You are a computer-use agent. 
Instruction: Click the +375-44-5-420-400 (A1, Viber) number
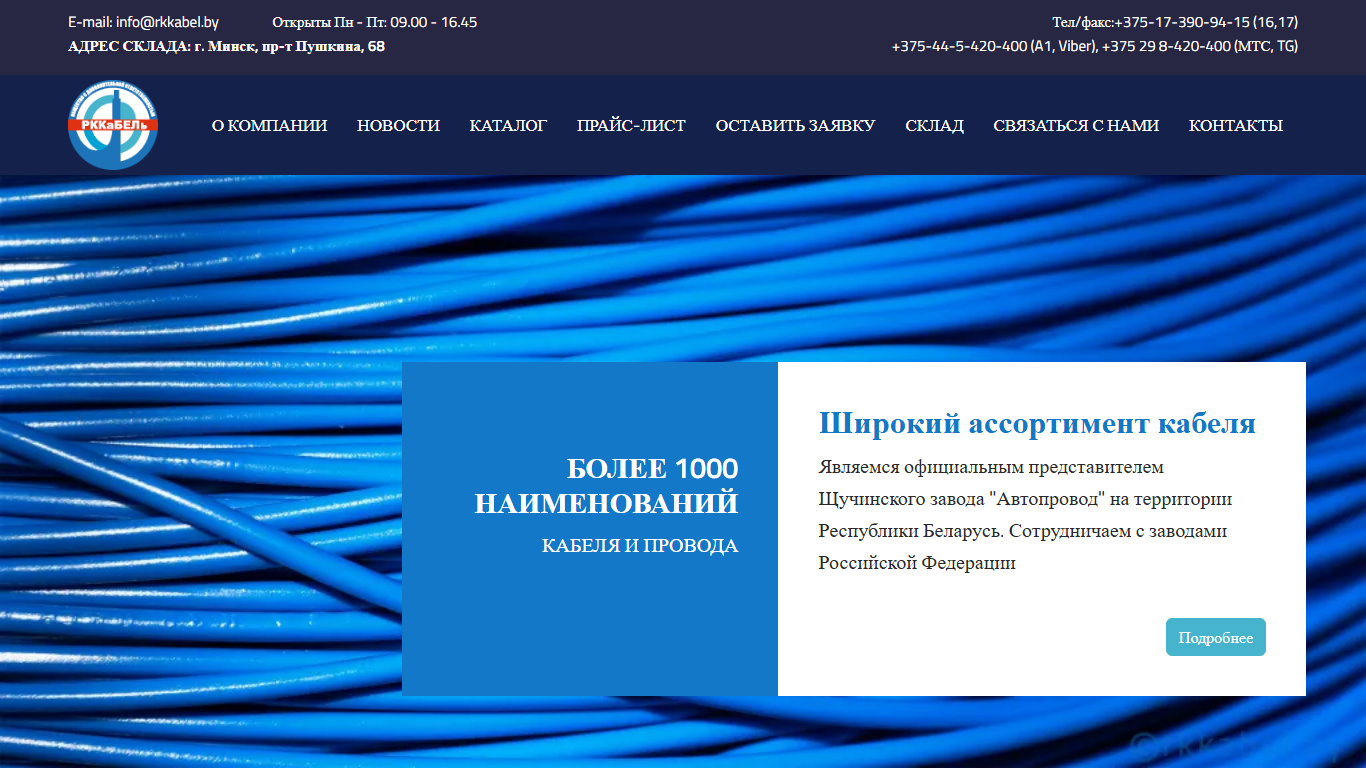coord(994,46)
